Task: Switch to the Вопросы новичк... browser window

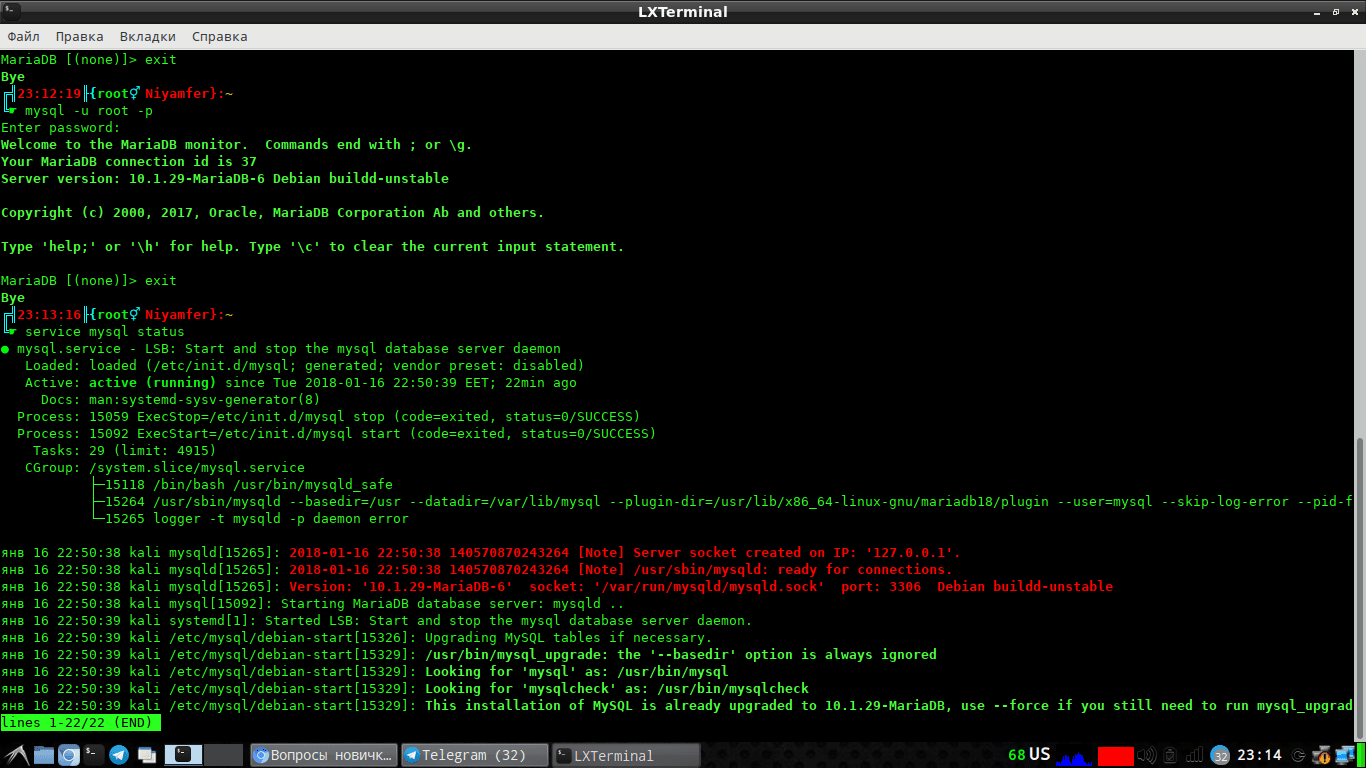Action: pos(324,755)
